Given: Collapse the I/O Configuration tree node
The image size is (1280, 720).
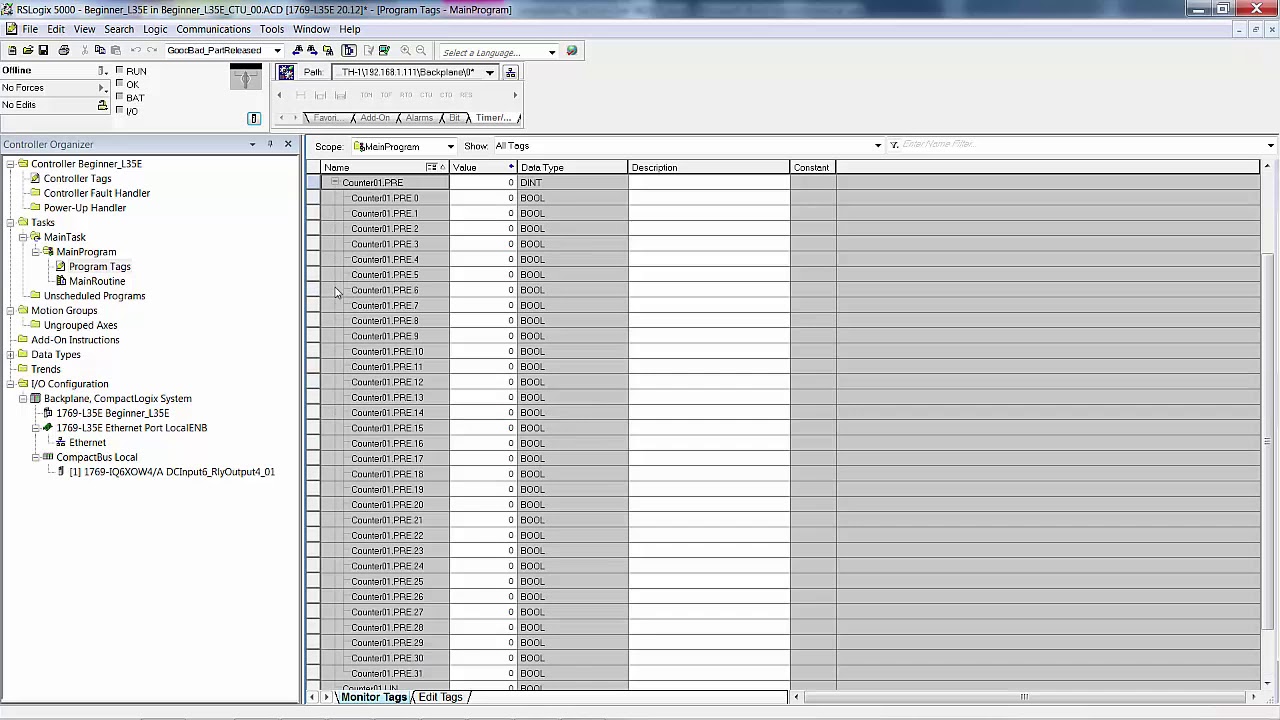Looking at the screenshot, I should pyautogui.click(x=10, y=384).
